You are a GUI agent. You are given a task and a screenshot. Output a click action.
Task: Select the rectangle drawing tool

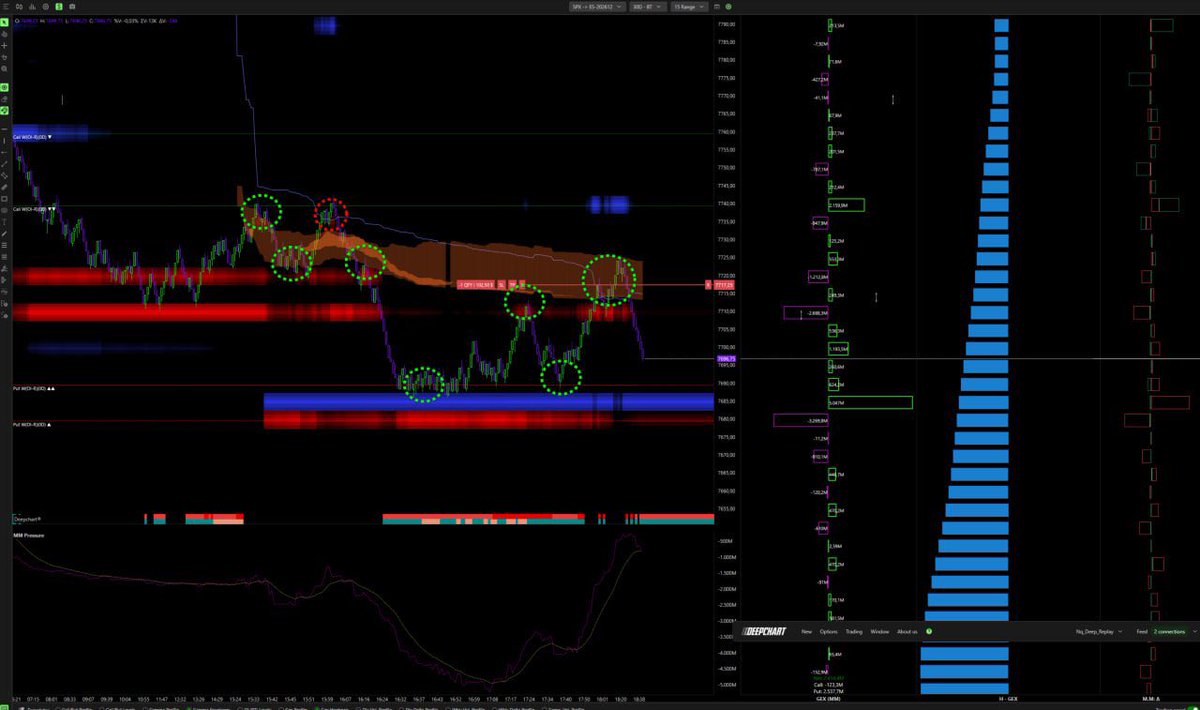5,198
